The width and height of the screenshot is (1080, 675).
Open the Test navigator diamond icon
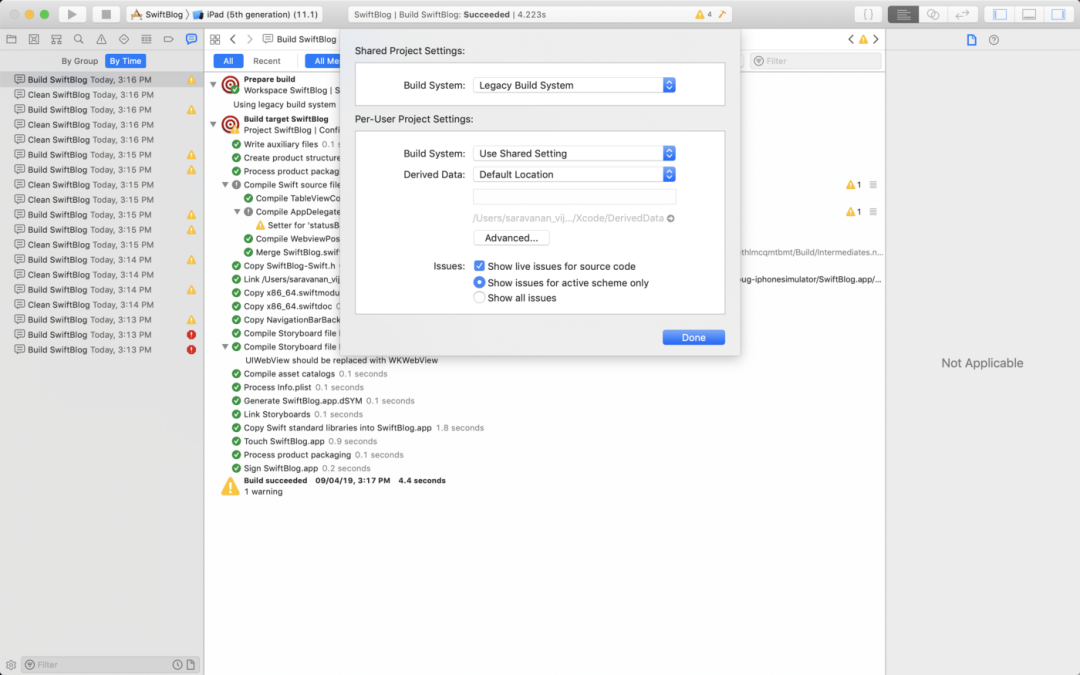(x=124, y=39)
